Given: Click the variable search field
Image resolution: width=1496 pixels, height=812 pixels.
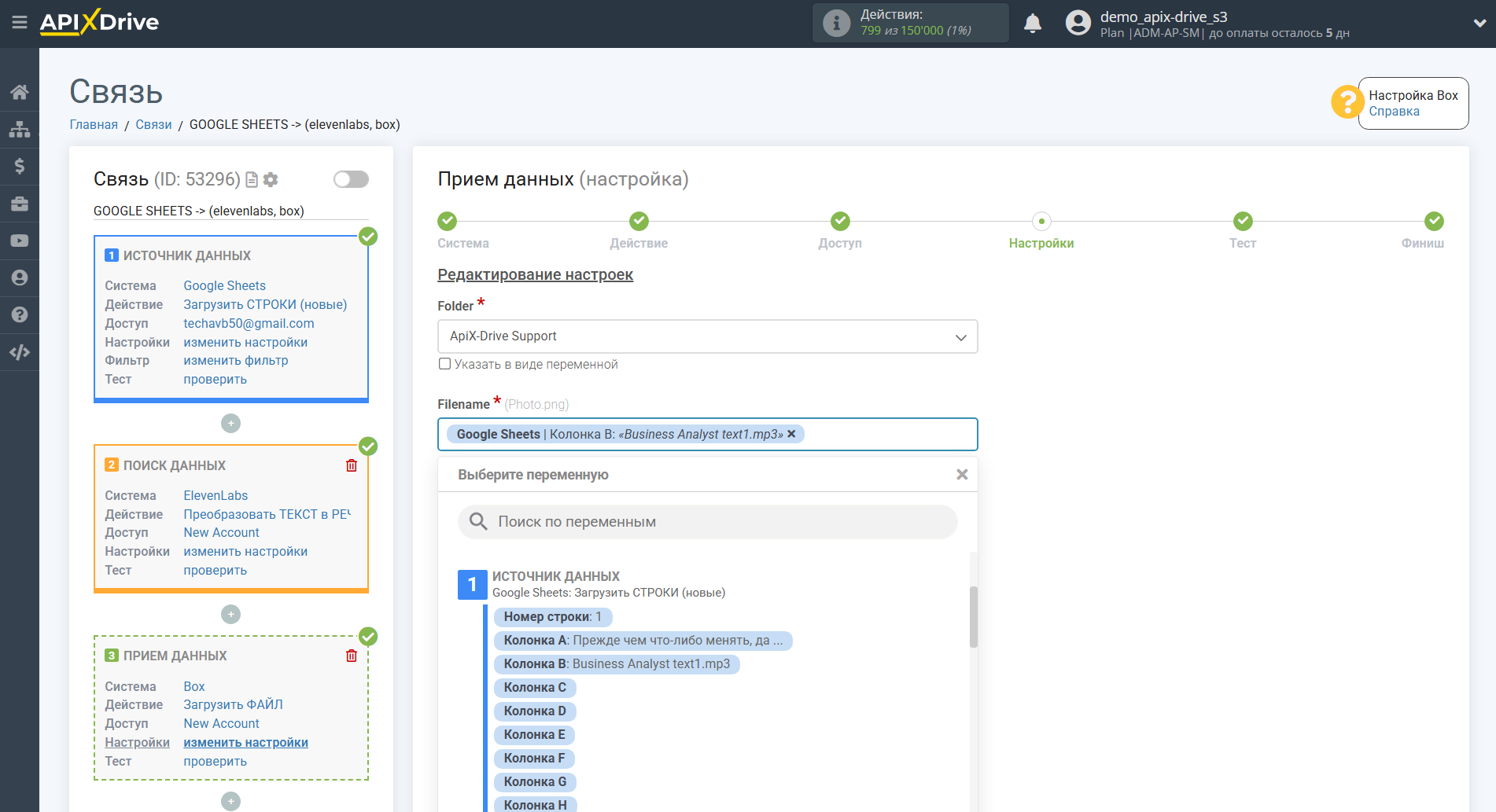Looking at the screenshot, I should click(708, 522).
